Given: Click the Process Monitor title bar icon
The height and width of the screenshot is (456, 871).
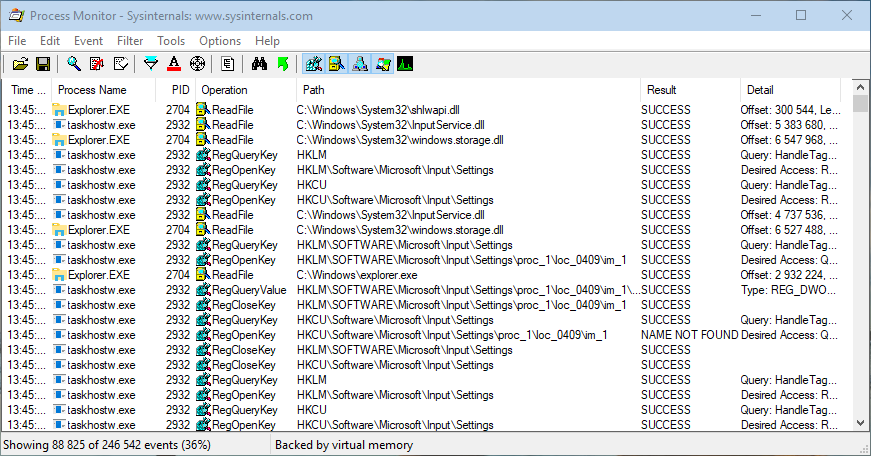Looking at the screenshot, I should pyautogui.click(x=17, y=16).
